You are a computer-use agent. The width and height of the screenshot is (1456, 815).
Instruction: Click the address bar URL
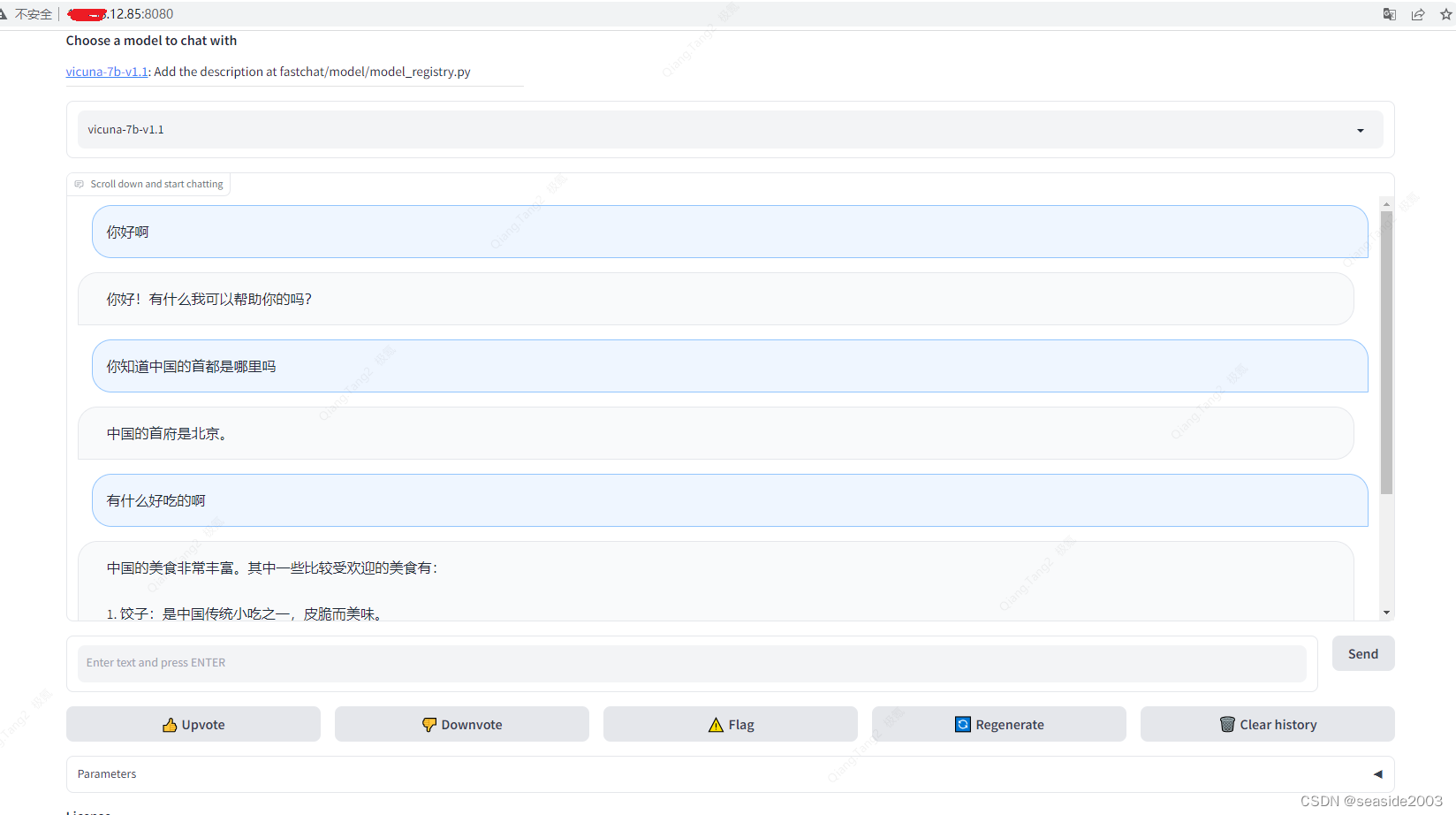coord(121,14)
